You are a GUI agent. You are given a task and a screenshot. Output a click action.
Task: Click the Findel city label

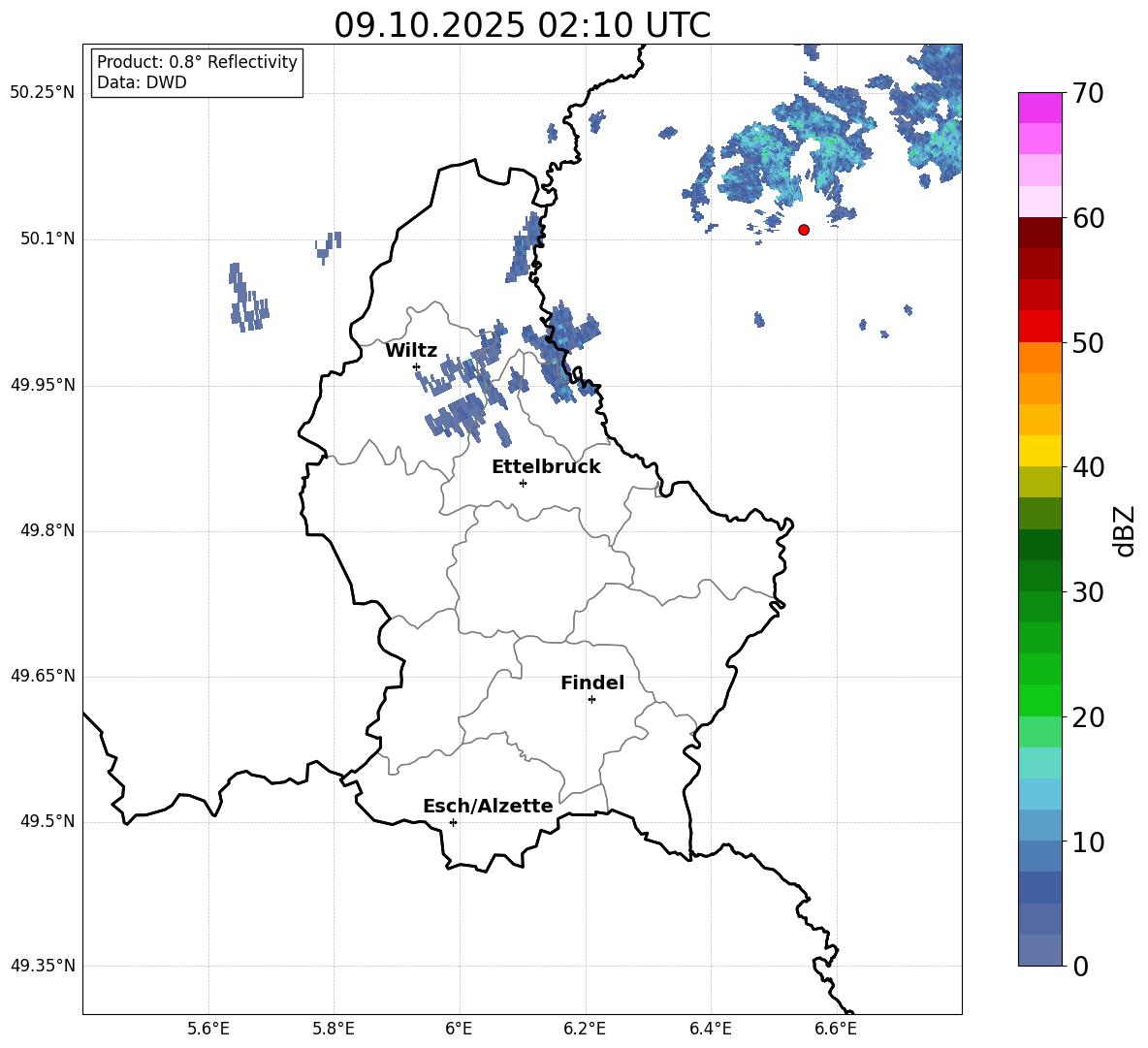coord(592,683)
